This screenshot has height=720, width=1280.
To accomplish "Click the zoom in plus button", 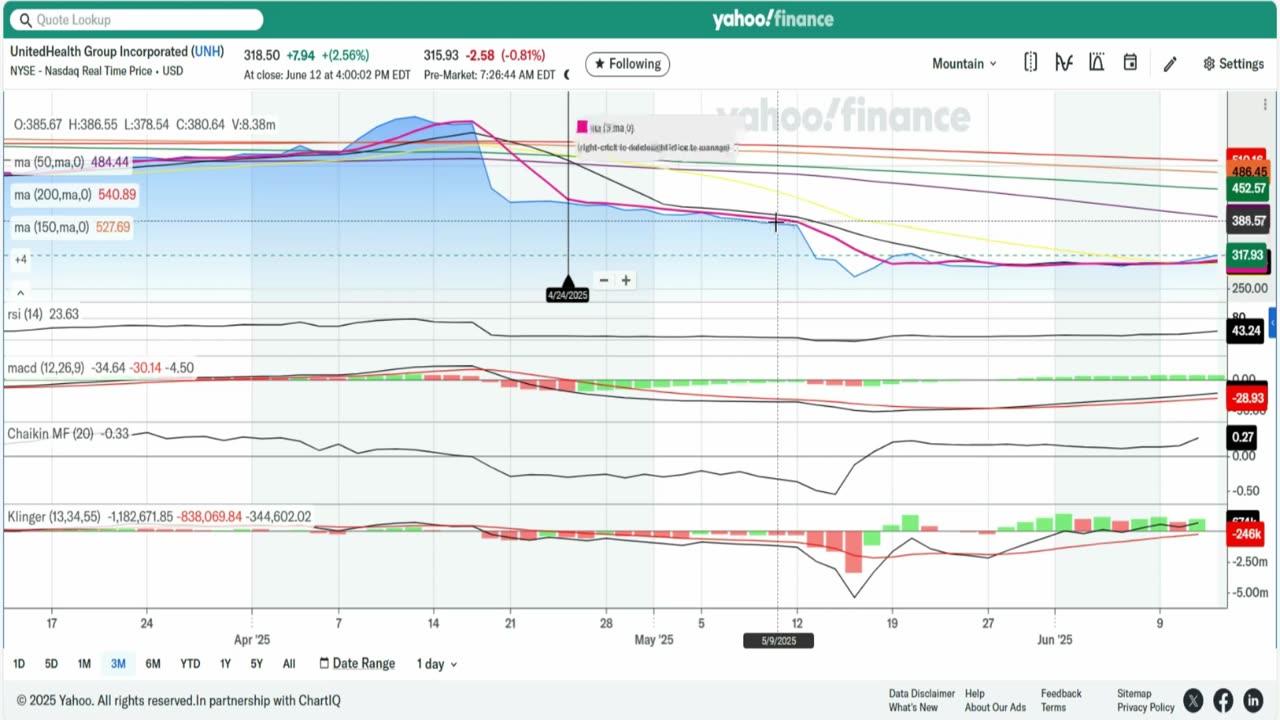I will click(626, 280).
